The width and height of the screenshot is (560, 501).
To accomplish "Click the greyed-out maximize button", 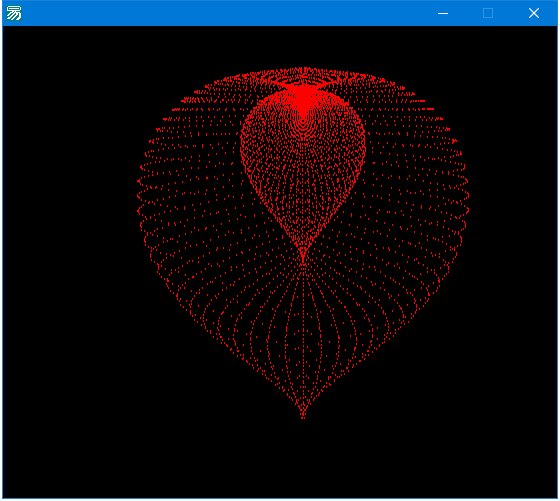I will click(488, 13).
